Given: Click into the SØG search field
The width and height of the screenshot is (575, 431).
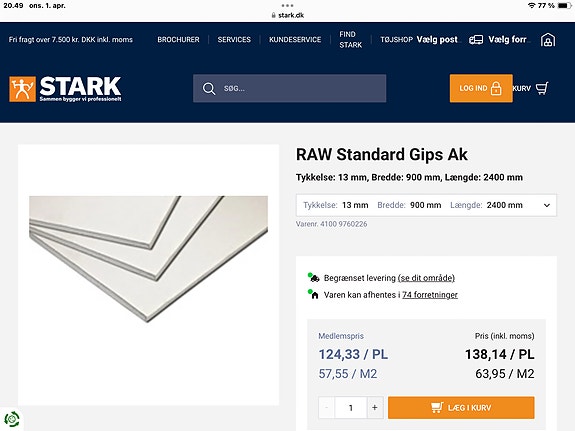Looking at the screenshot, I should point(289,88).
